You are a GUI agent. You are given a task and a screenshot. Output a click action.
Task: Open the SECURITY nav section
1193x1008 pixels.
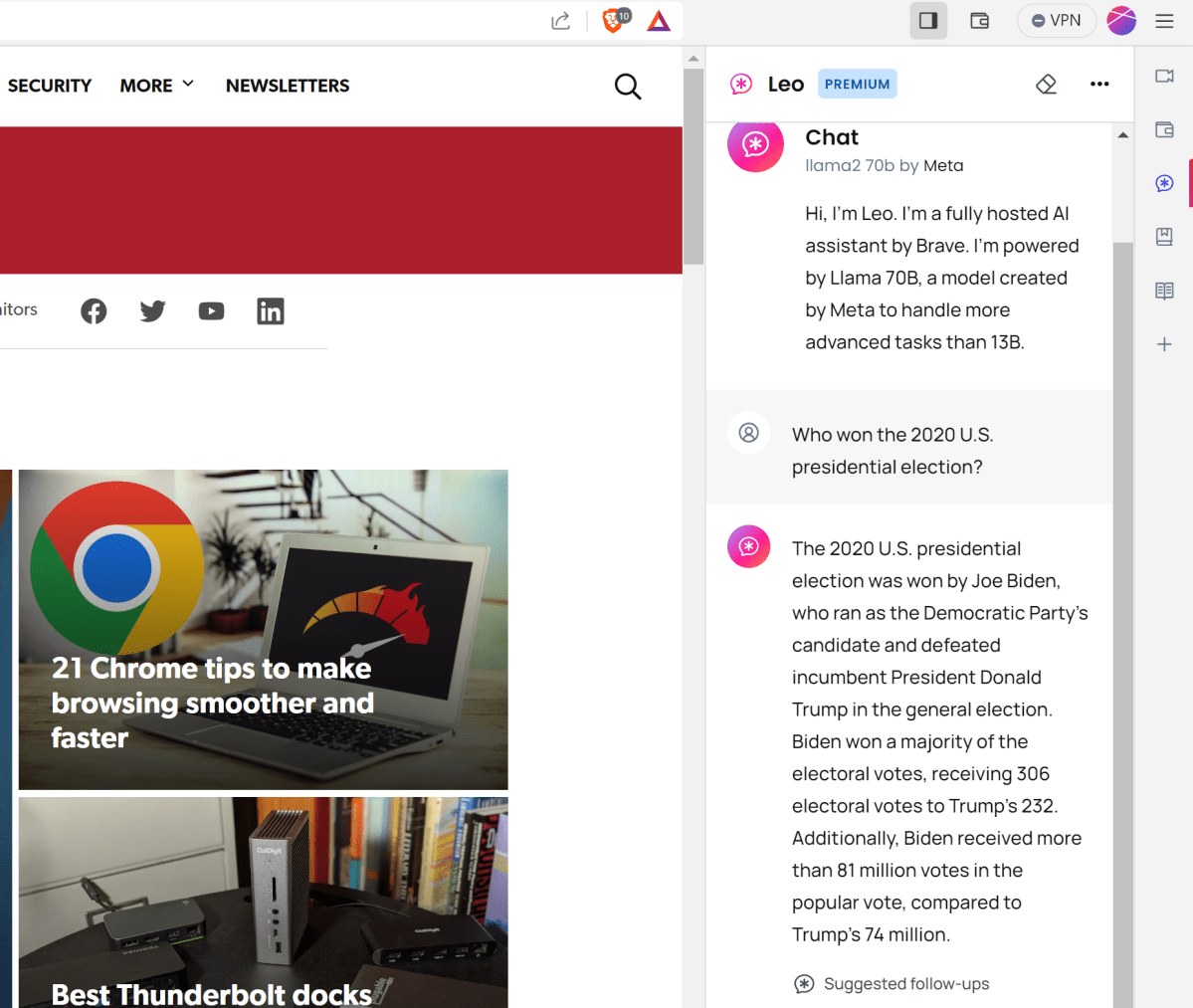(x=50, y=86)
